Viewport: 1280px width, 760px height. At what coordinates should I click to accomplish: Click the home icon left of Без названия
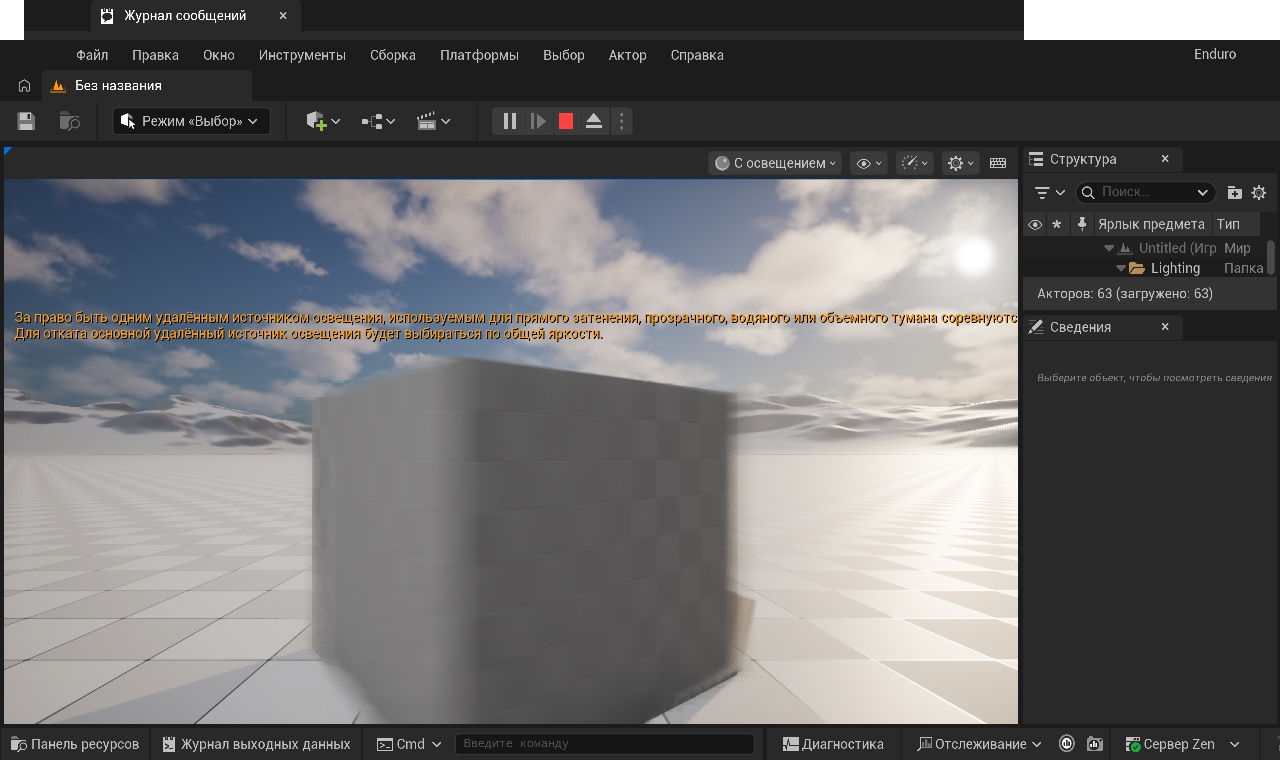pos(24,86)
